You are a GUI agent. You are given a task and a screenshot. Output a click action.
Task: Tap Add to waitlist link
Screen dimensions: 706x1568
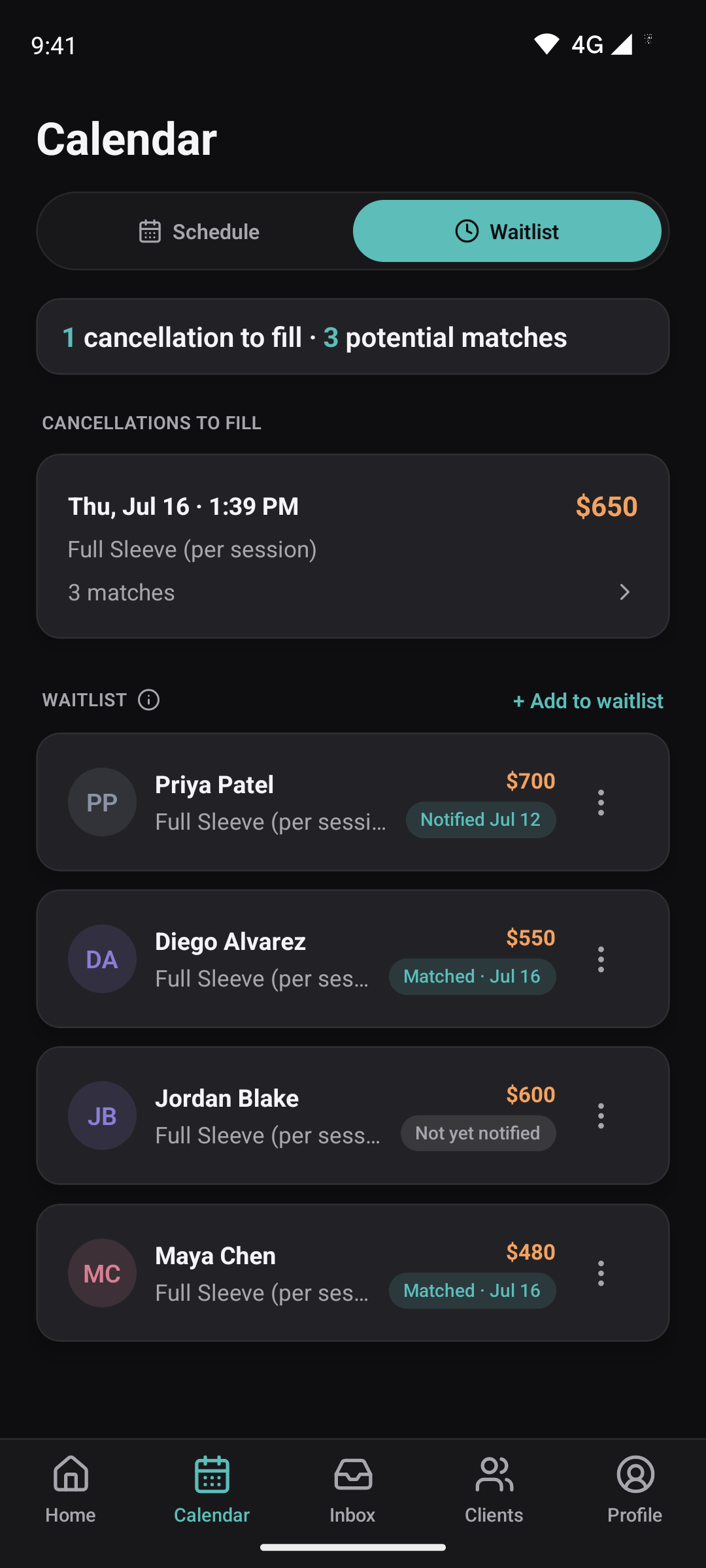tap(588, 700)
